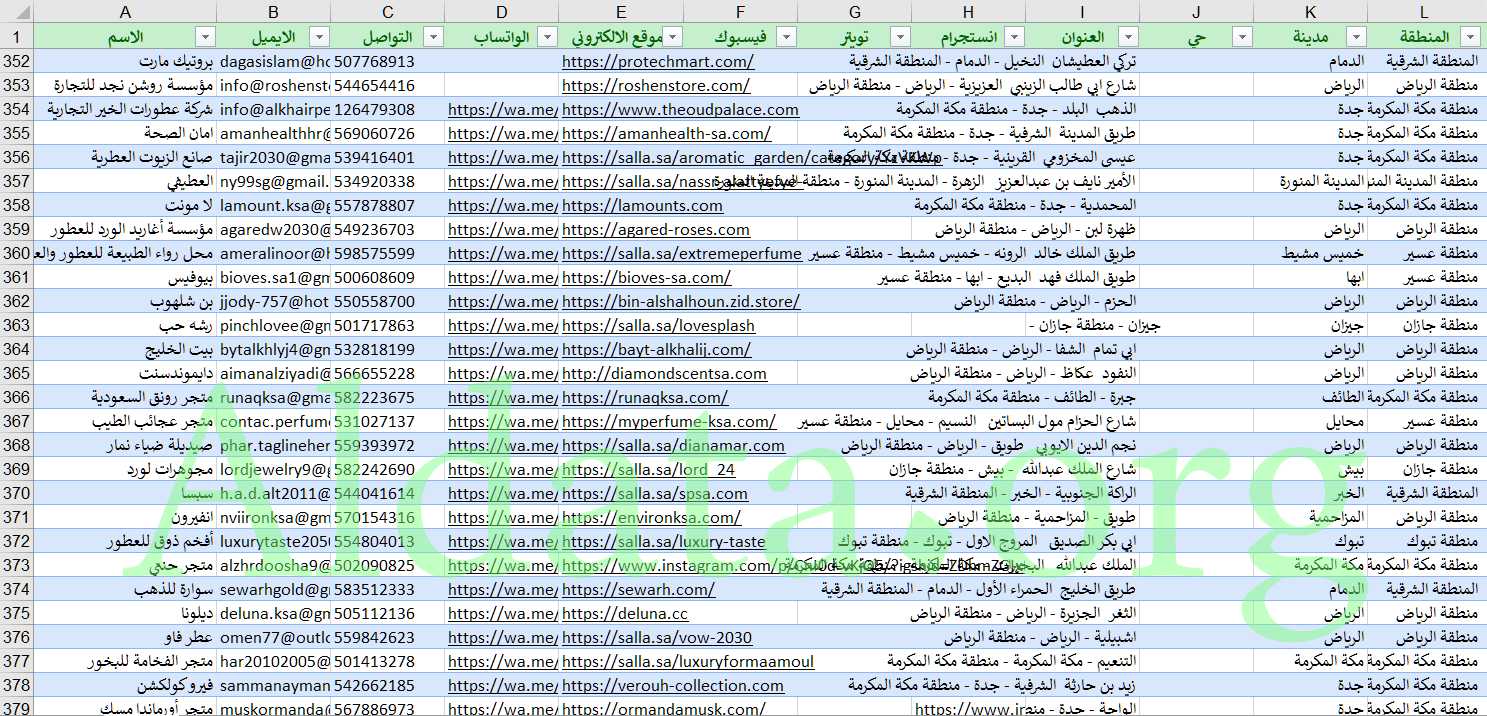Open the protechmart.com website link

coord(658,61)
